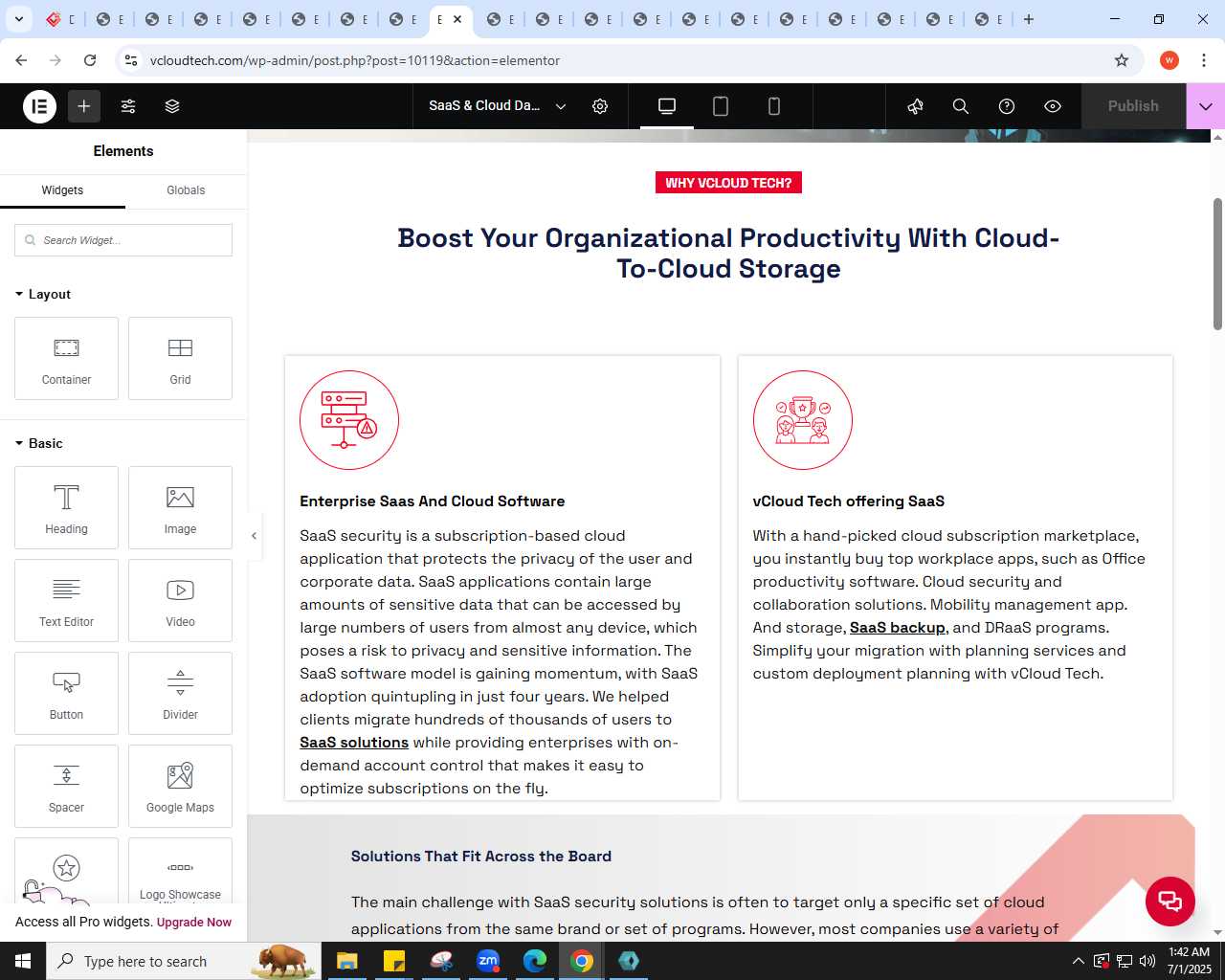
Task: Toggle preview changes eye icon
Action: pos(1053,106)
